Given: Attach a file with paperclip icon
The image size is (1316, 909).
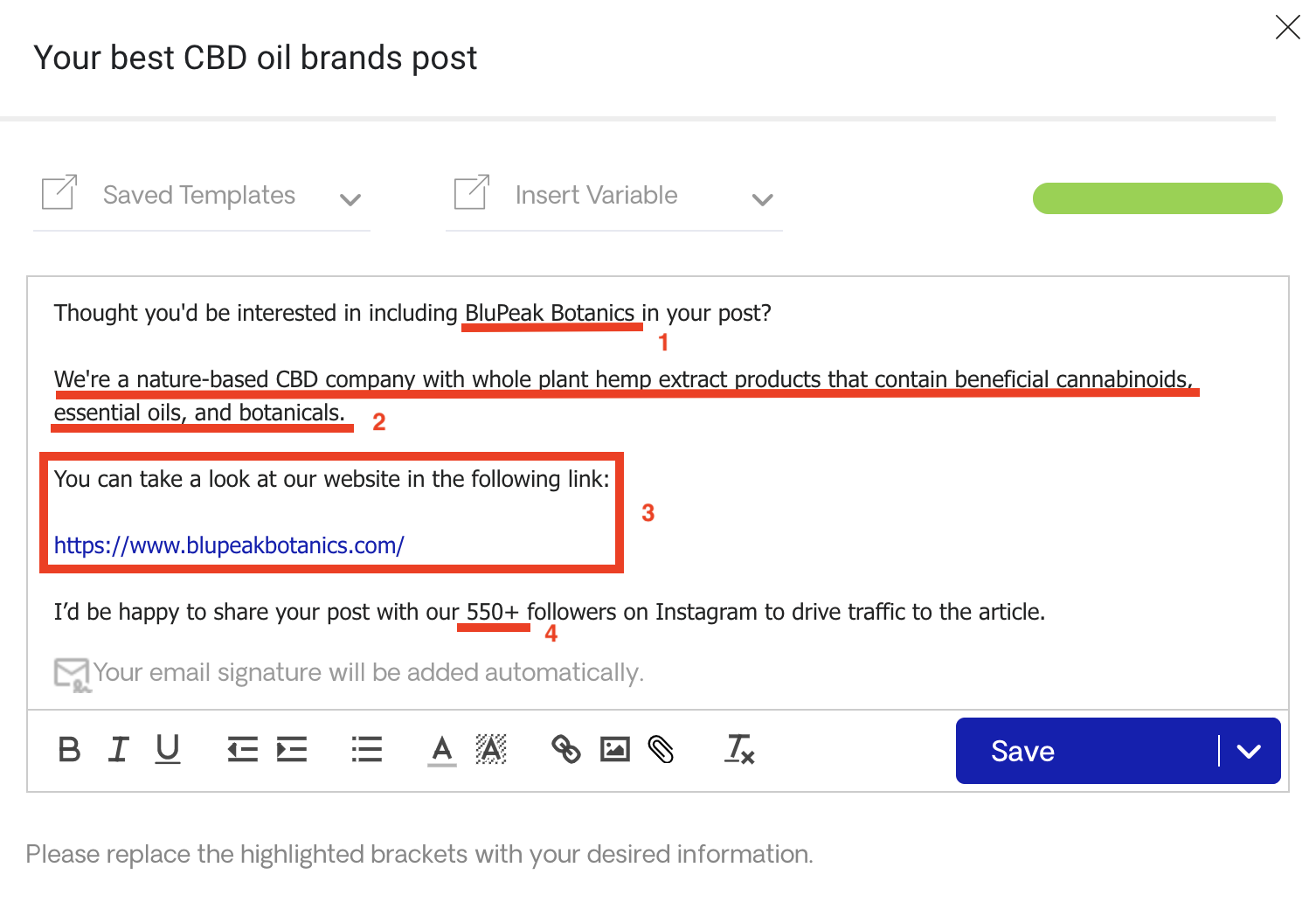Looking at the screenshot, I should 661,749.
